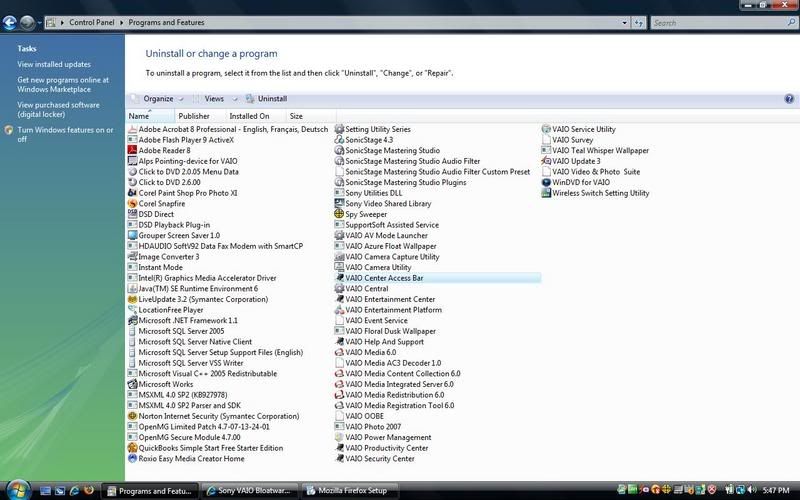Screen dimensions: 800x500
Task: Click the Forward navigation arrow
Action: click(27, 22)
